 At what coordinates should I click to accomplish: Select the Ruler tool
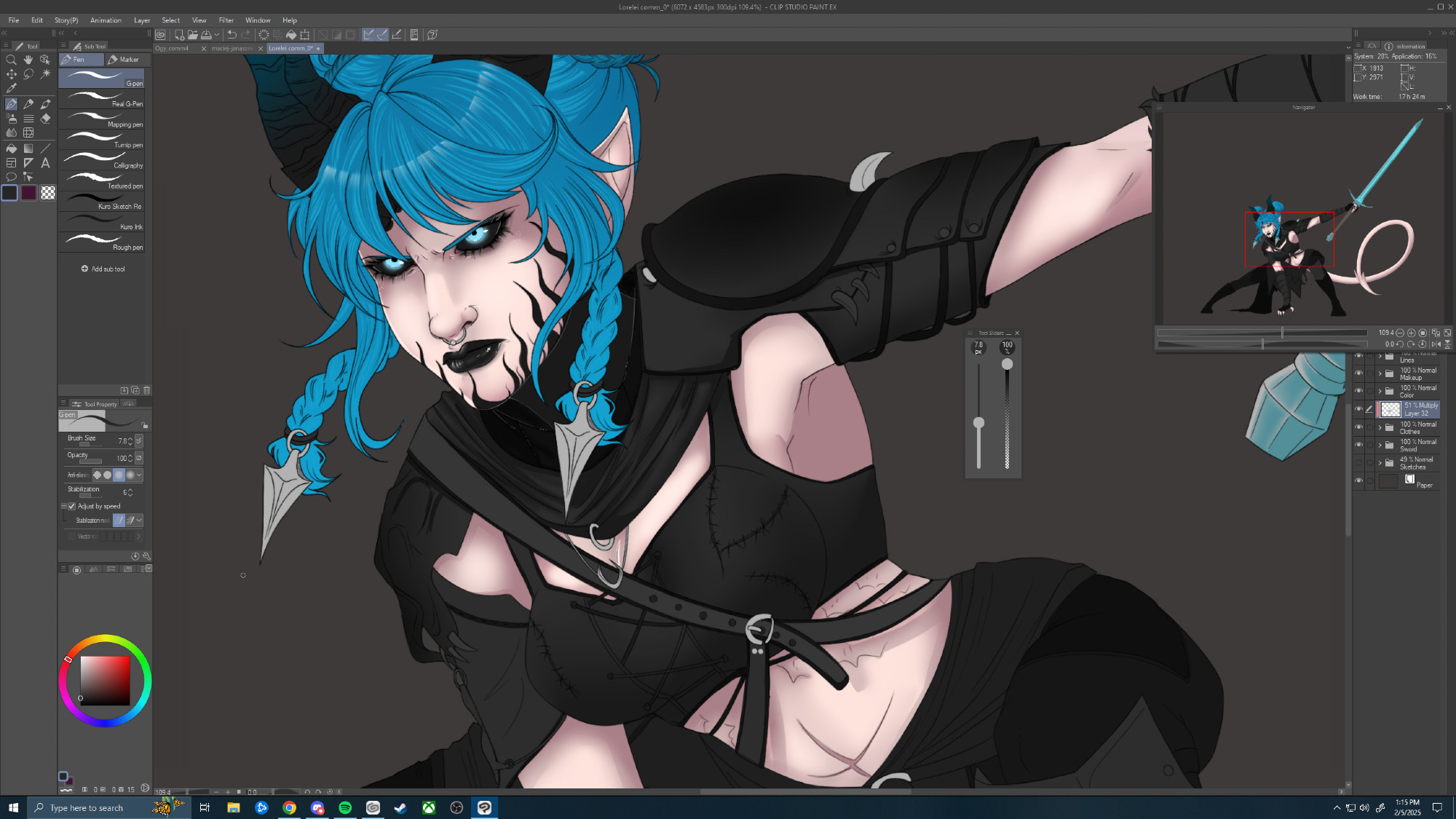(28, 163)
